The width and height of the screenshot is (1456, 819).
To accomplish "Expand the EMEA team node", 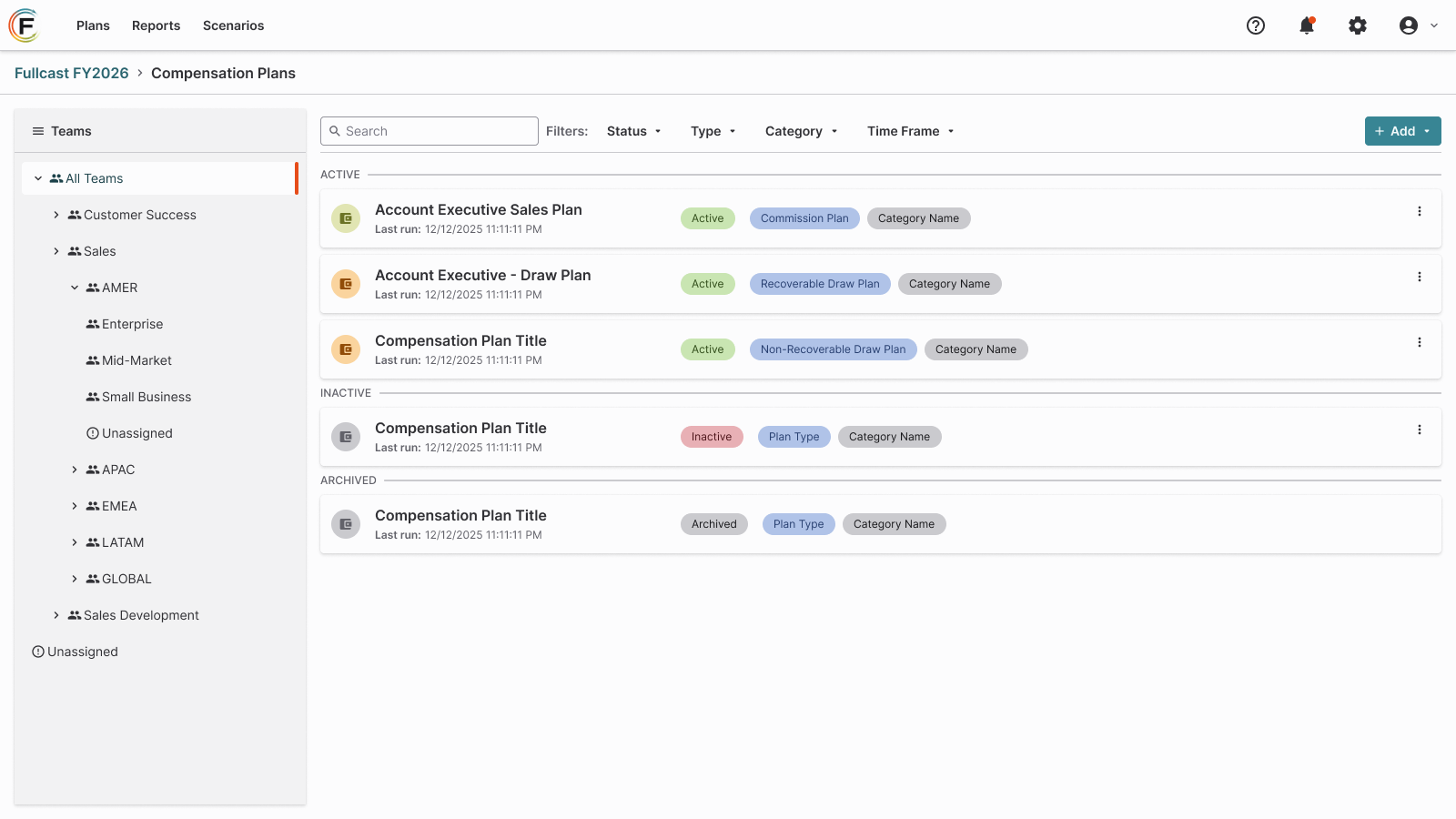I will (75, 506).
